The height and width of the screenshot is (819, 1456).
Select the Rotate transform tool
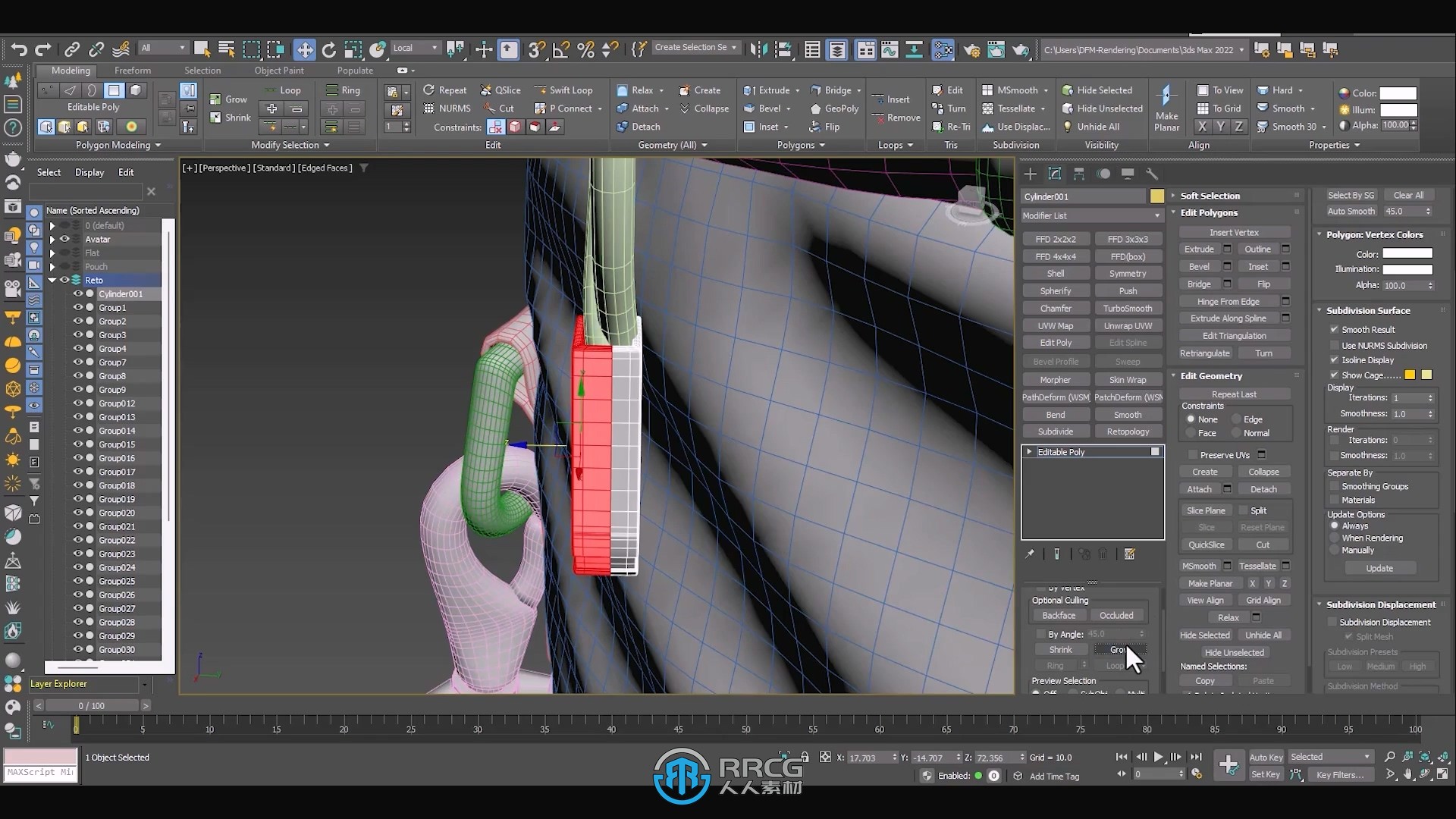(x=328, y=49)
